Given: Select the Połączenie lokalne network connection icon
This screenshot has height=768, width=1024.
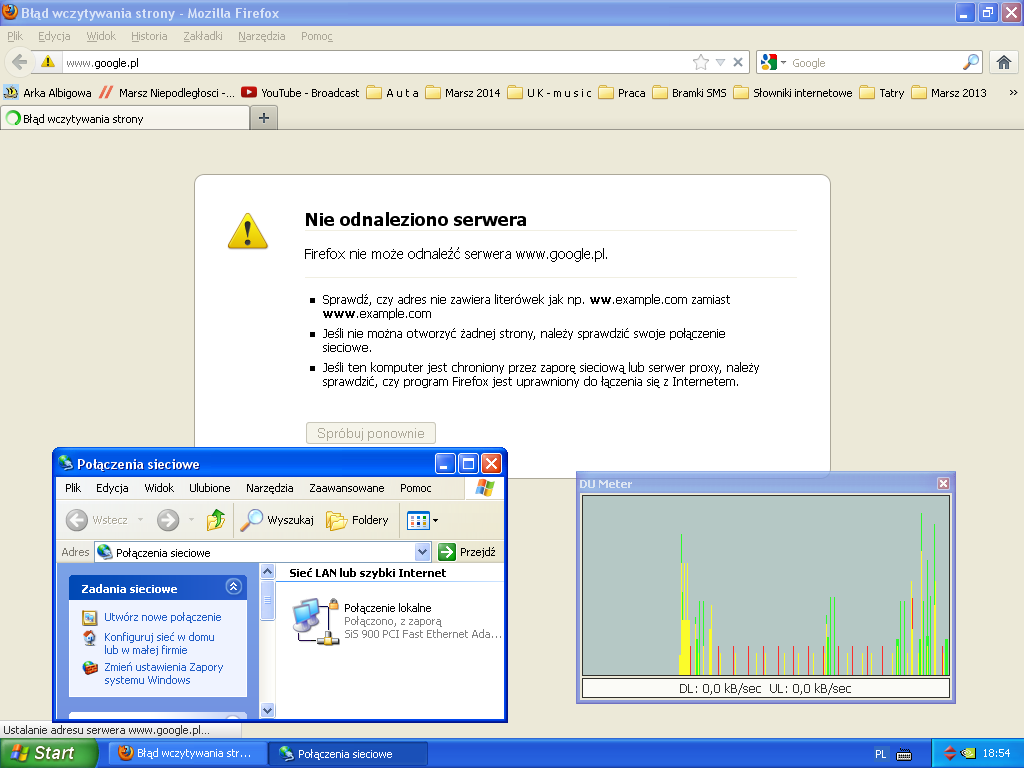Looking at the screenshot, I should coord(316,620).
